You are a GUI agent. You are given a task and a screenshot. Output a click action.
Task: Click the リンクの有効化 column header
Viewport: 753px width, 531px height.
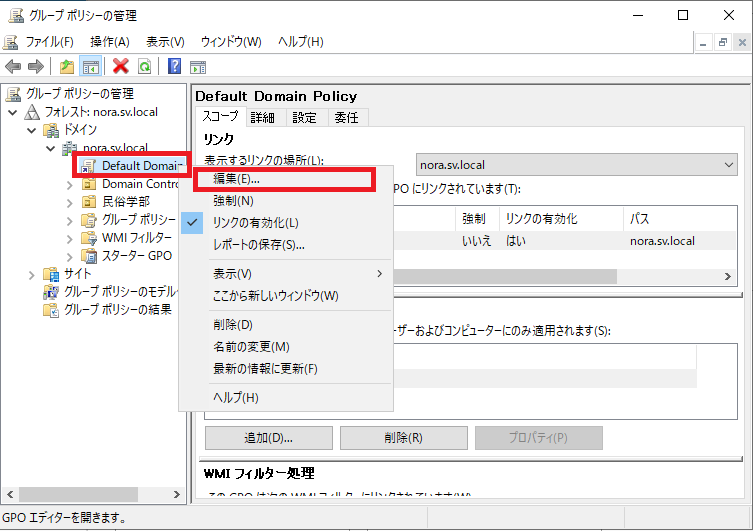[561, 219]
